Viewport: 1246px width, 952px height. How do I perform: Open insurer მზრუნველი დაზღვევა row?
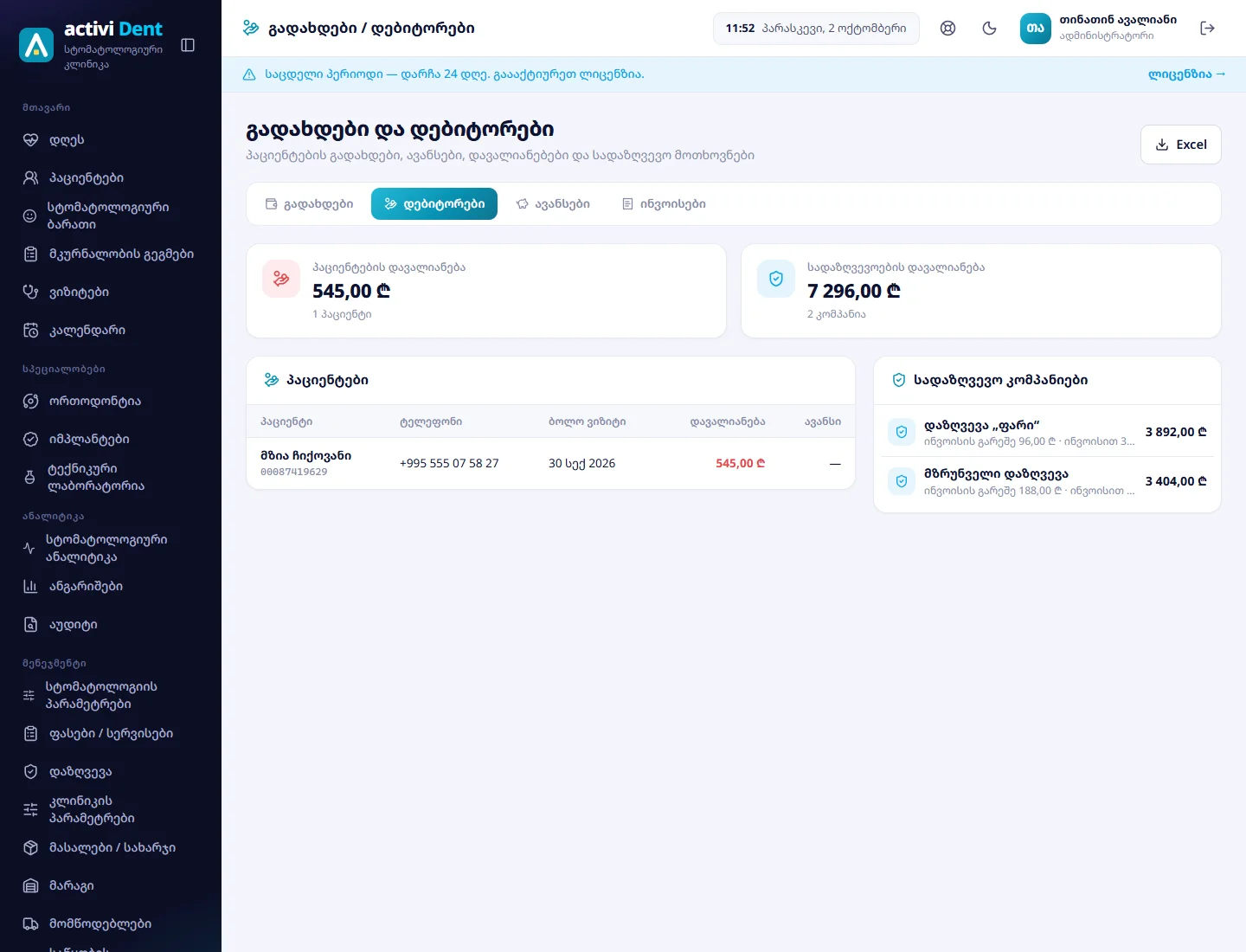click(1047, 481)
